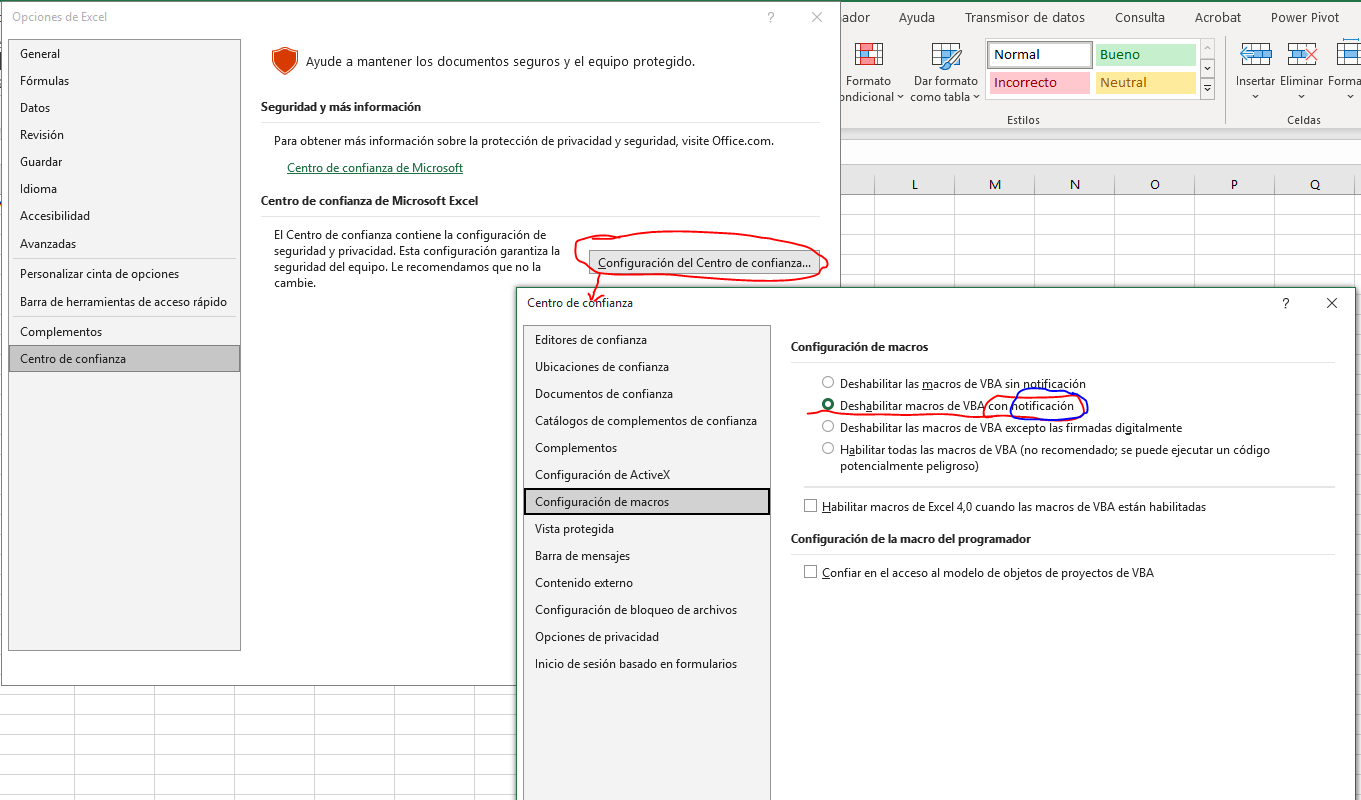This screenshot has height=800, width=1361.
Task: Select Datos in Opciones de Excel
Action: click(124, 108)
